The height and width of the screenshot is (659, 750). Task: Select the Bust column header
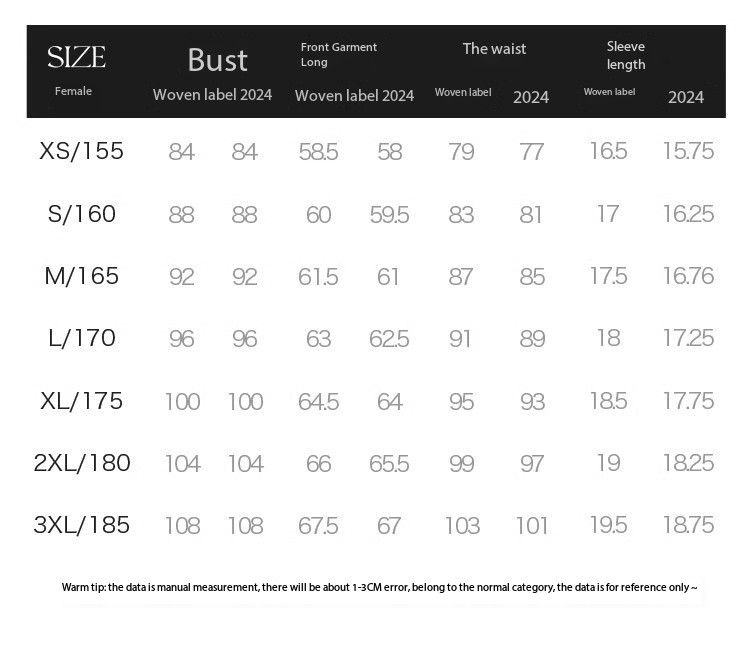[x=217, y=60]
